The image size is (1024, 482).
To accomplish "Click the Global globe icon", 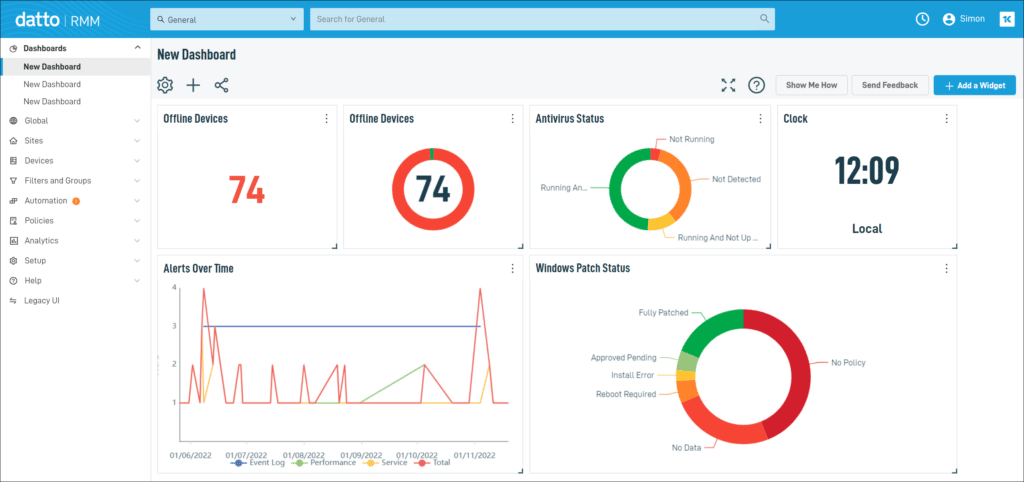I will coord(13,121).
